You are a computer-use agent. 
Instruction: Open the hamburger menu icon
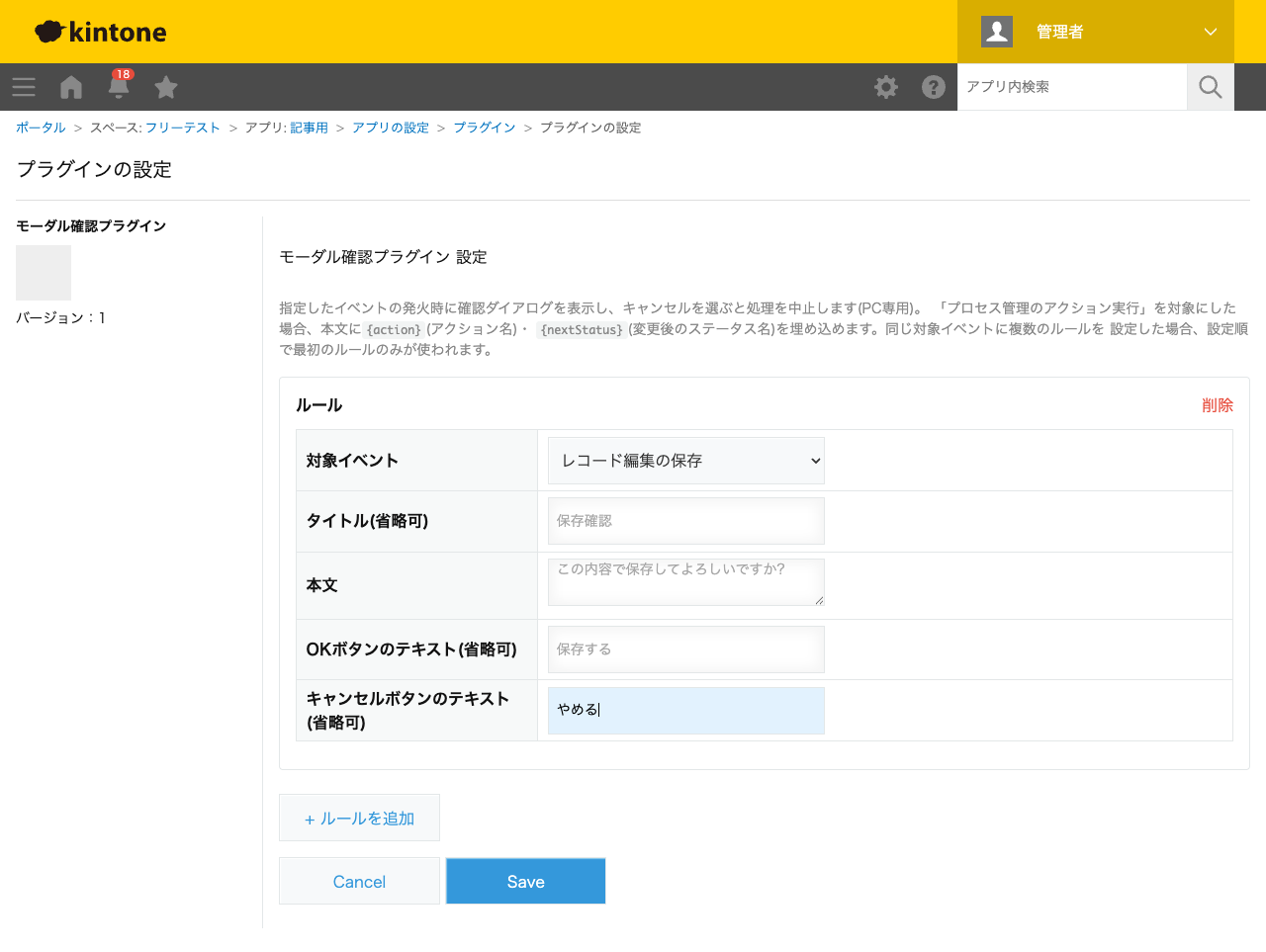pyautogui.click(x=24, y=87)
